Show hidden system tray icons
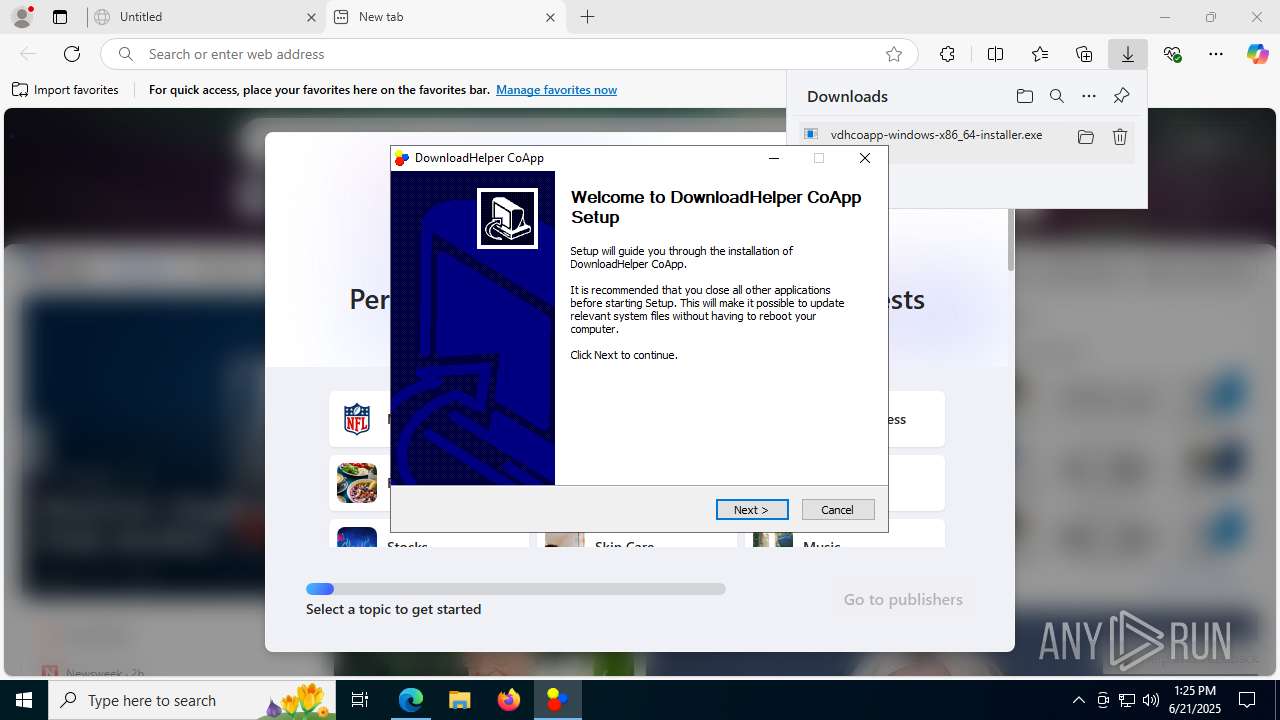 [1078, 700]
